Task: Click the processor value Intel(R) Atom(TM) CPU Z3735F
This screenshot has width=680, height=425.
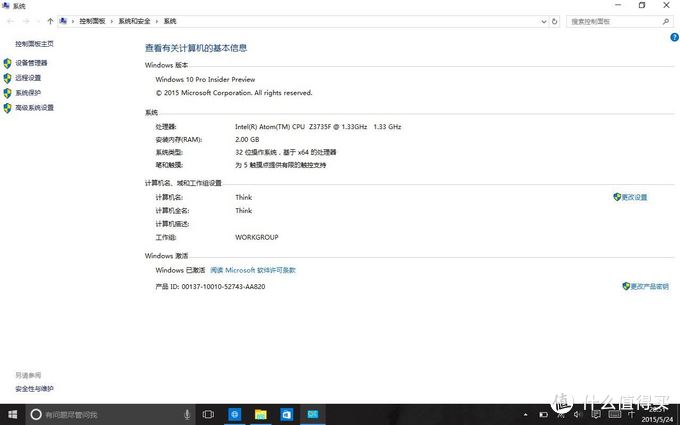Action: point(318,127)
